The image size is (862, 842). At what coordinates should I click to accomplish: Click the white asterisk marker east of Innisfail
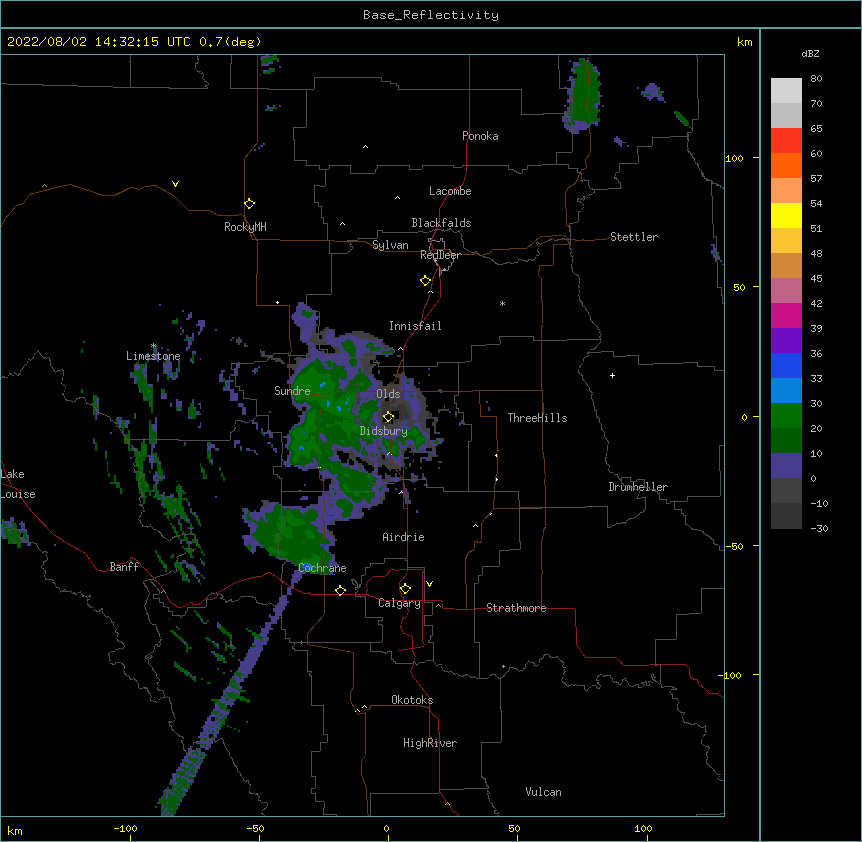coord(502,304)
